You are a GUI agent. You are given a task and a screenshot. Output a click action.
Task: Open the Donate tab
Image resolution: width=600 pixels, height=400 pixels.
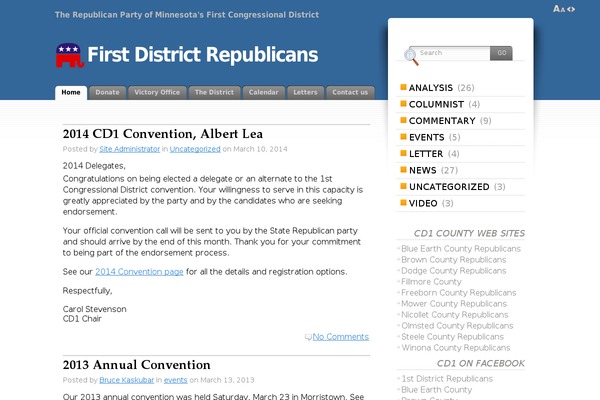(x=108, y=93)
